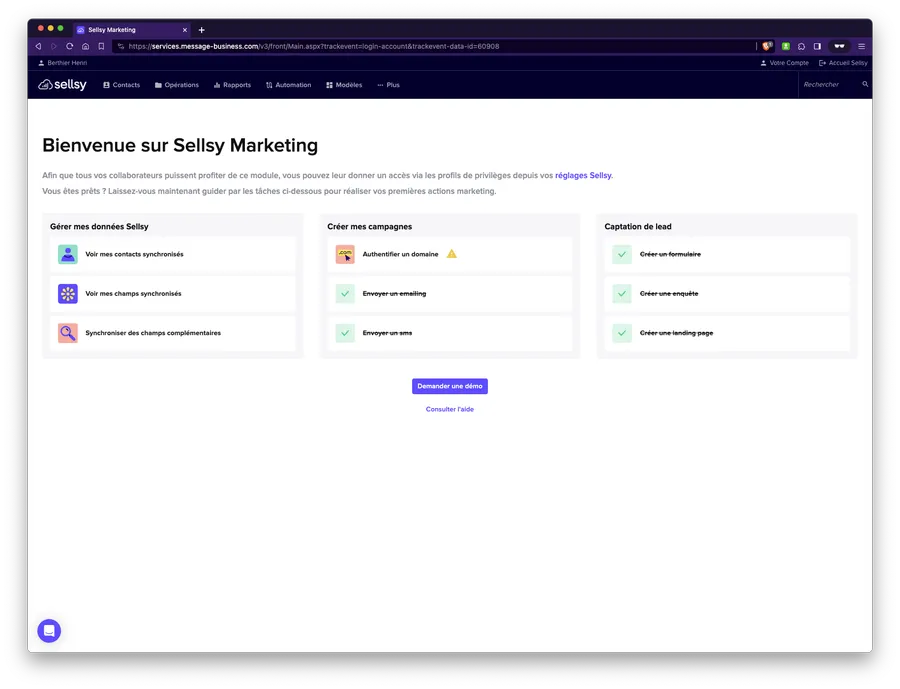Open the Contacts menu
900x689 pixels.
[121, 85]
